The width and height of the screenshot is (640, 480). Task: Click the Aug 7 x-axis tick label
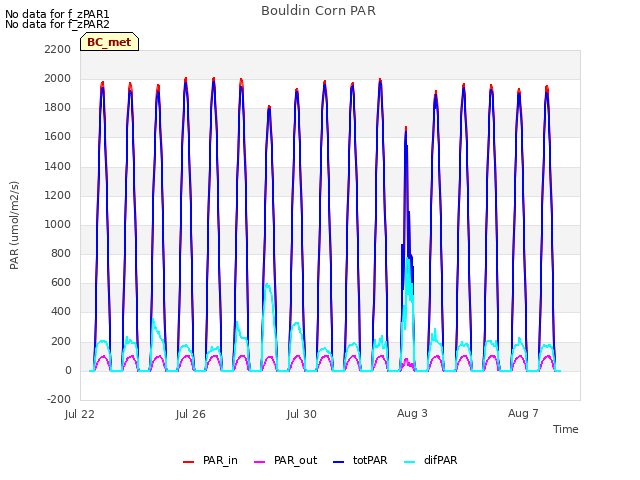click(x=523, y=413)
